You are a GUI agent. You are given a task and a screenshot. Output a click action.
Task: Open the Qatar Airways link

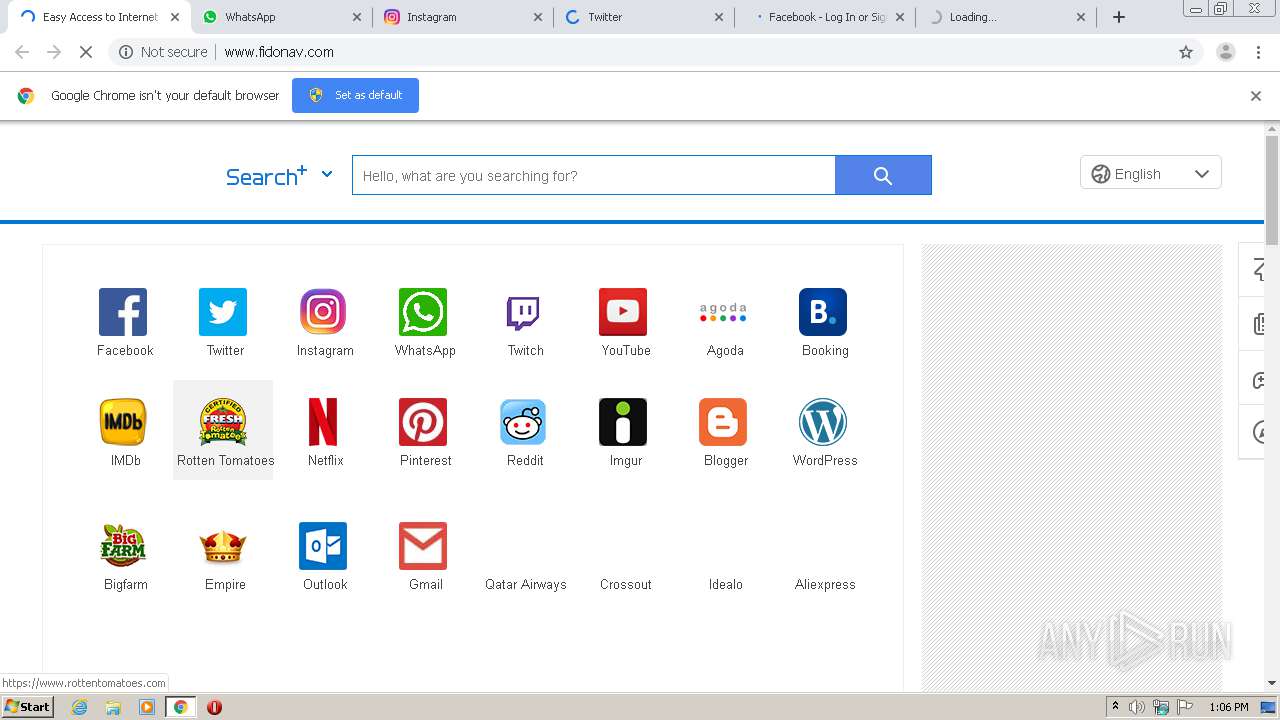click(526, 585)
